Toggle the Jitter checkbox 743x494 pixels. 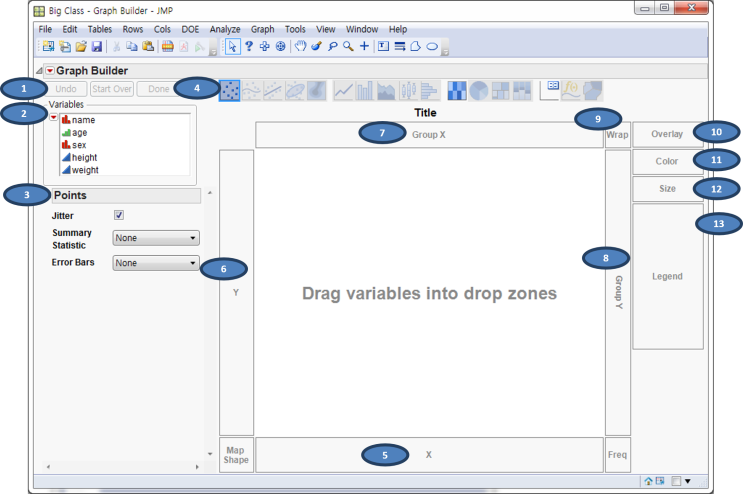(119, 215)
